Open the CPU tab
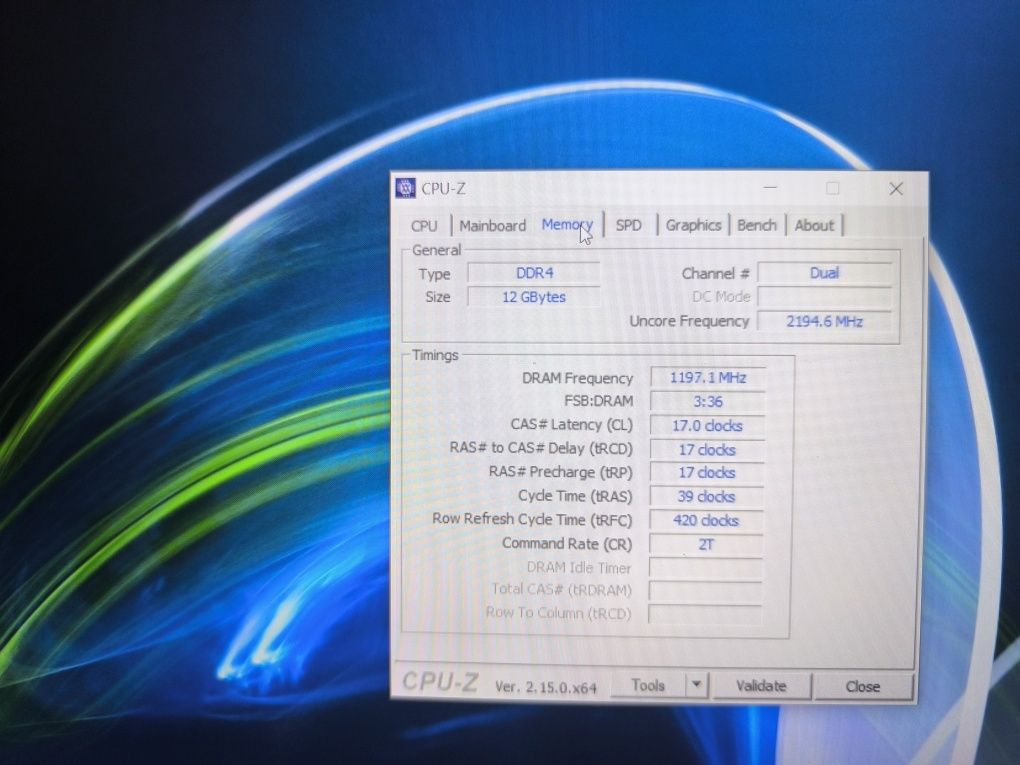 (x=424, y=226)
